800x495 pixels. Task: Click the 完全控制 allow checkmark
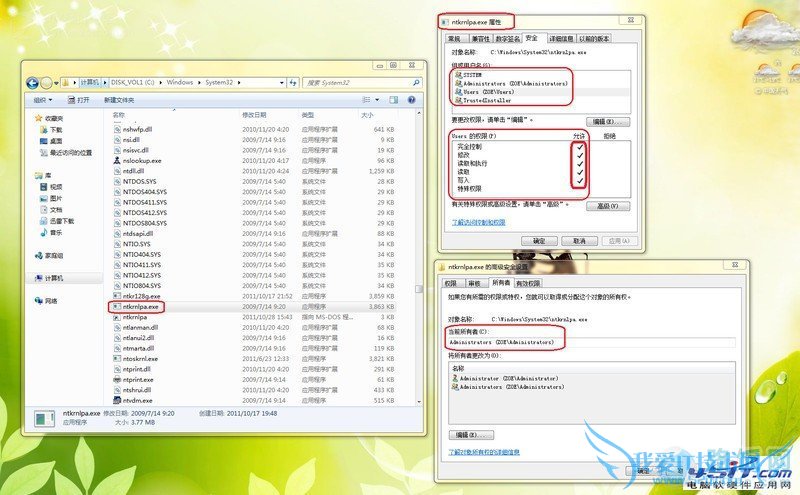click(x=580, y=146)
